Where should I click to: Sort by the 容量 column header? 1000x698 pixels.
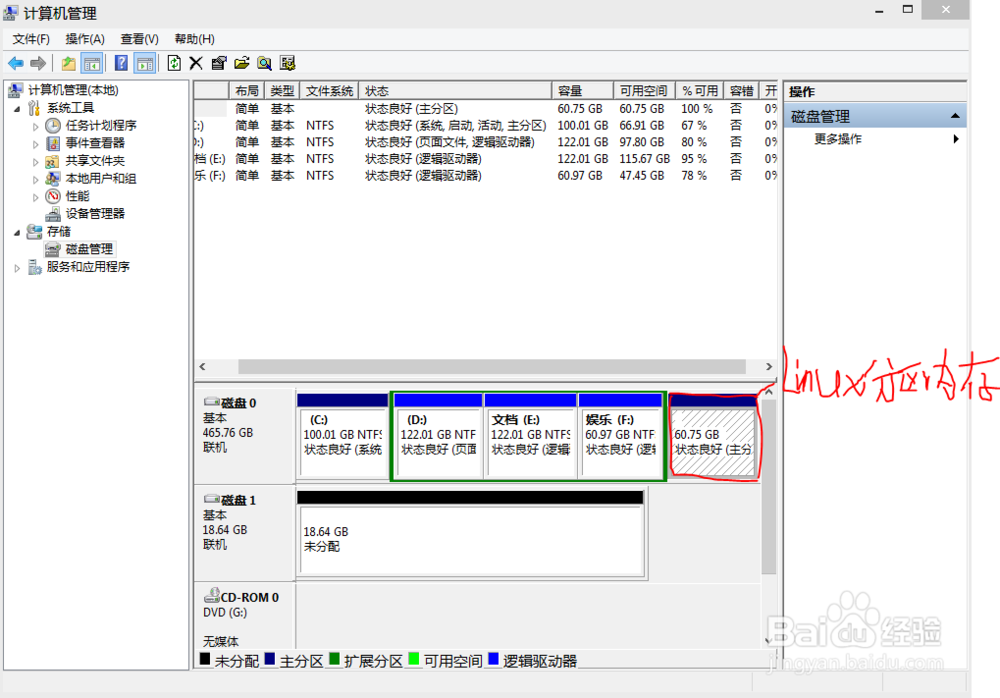[583, 91]
